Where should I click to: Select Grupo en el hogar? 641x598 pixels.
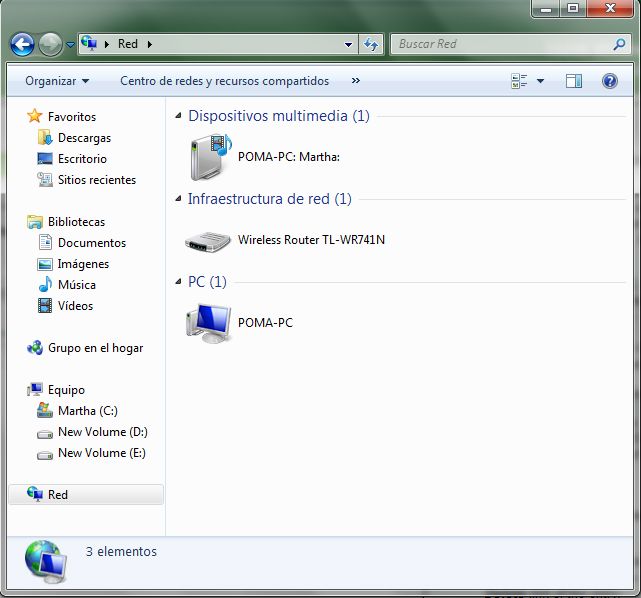coord(96,348)
